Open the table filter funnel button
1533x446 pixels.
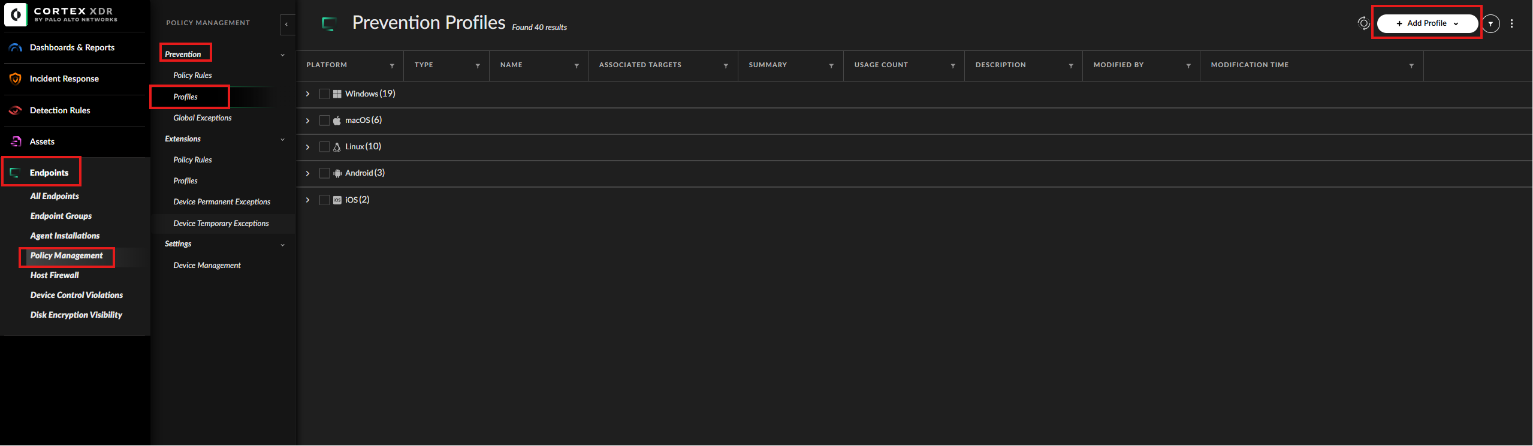click(1491, 23)
